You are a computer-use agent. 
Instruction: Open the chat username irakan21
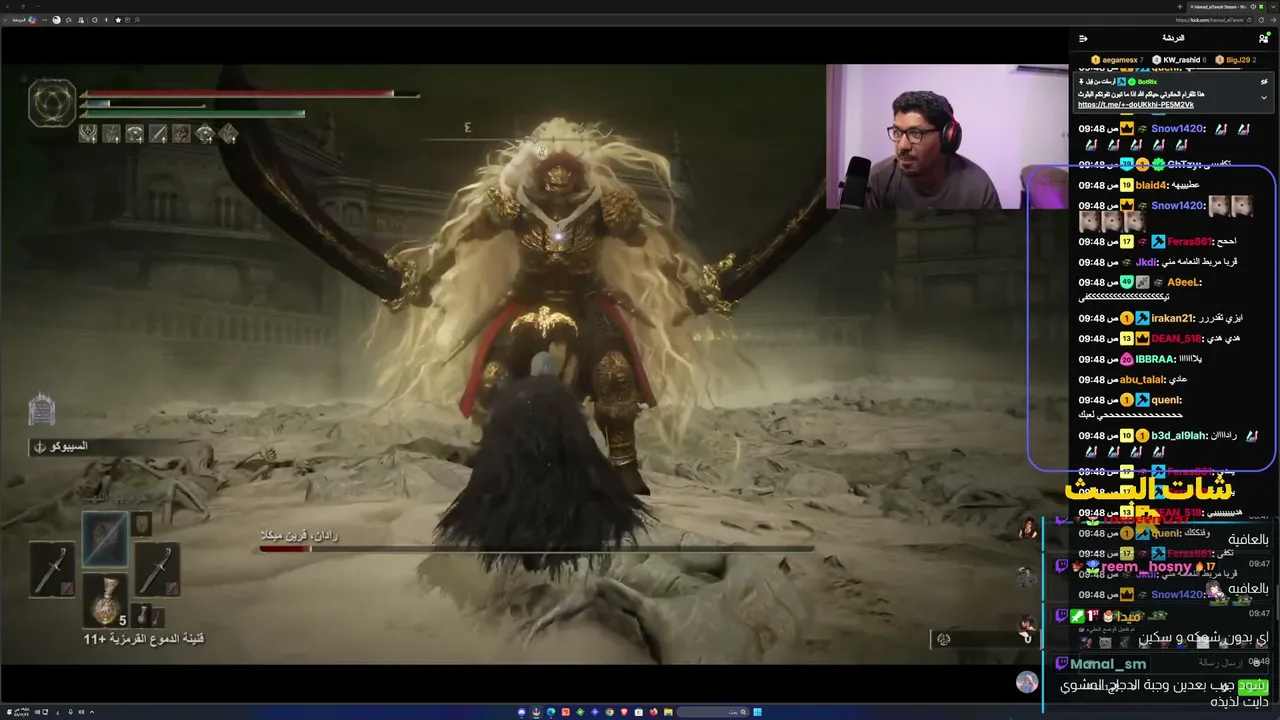click(1172, 318)
